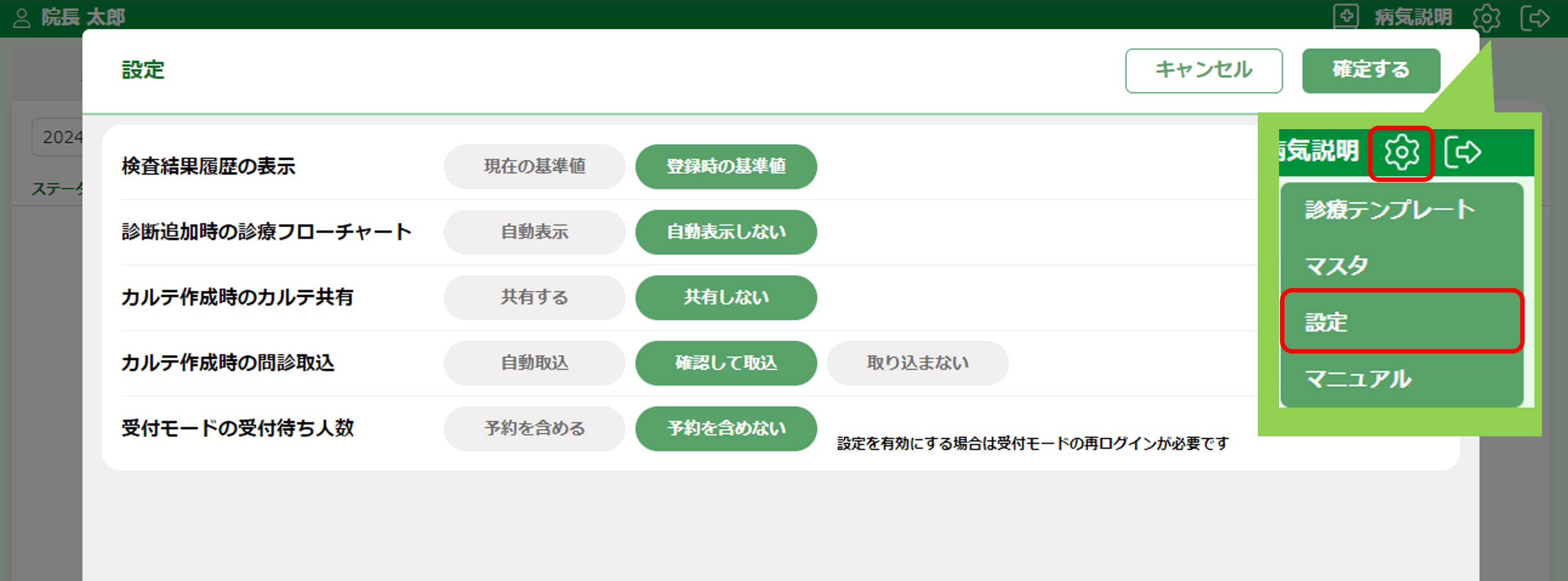1568x581 pixels.
Task: Select 共有する for chart sharing
Action: 534,297
